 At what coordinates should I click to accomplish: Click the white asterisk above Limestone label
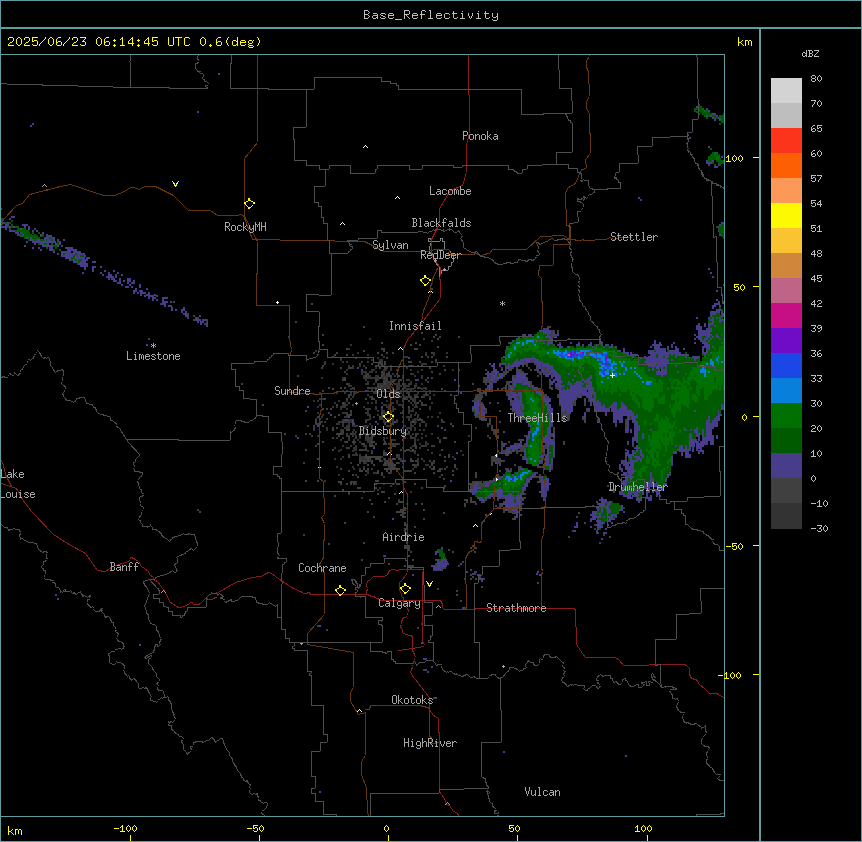(153, 345)
